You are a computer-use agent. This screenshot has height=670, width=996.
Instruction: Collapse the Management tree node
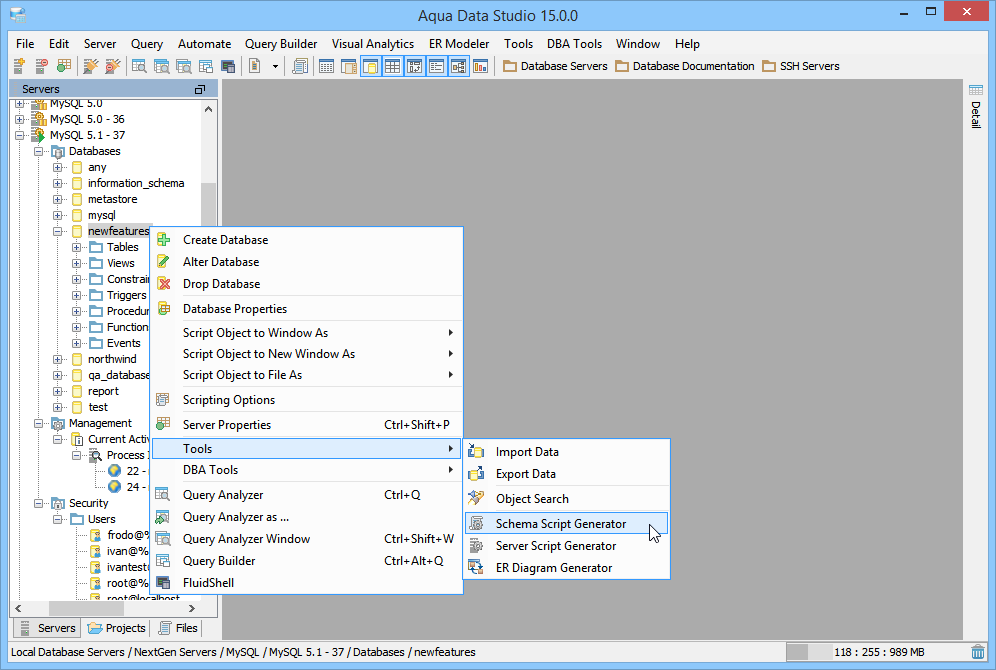[39, 423]
